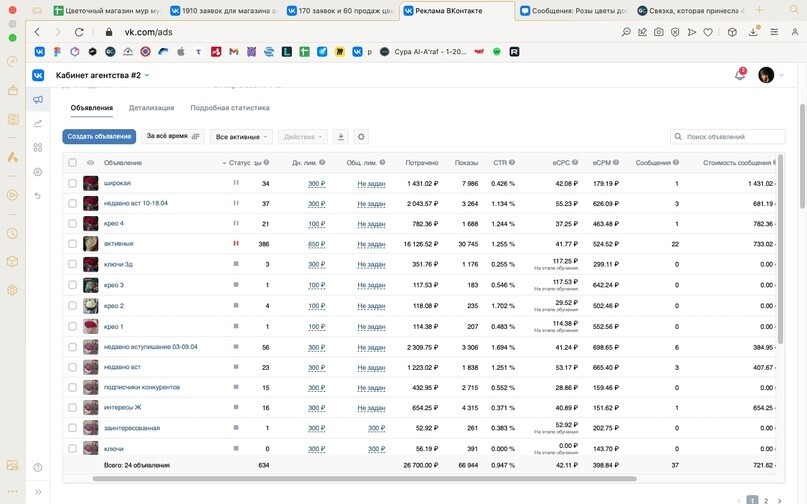Click the VK logo in cabinet header
Screen dimensions: 807x504
click(38, 75)
